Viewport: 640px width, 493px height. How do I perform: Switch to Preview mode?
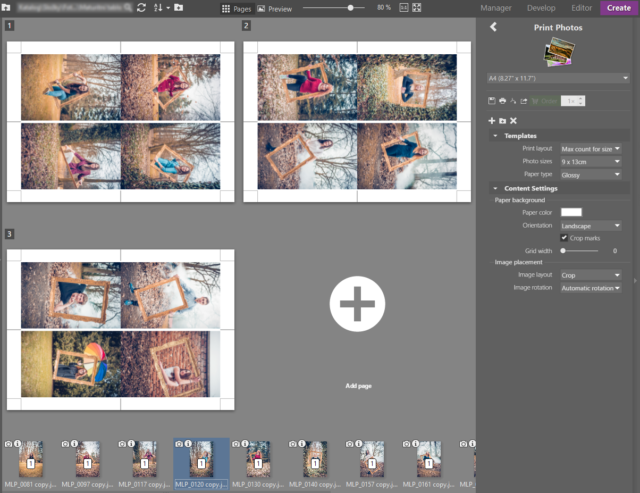(275, 9)
